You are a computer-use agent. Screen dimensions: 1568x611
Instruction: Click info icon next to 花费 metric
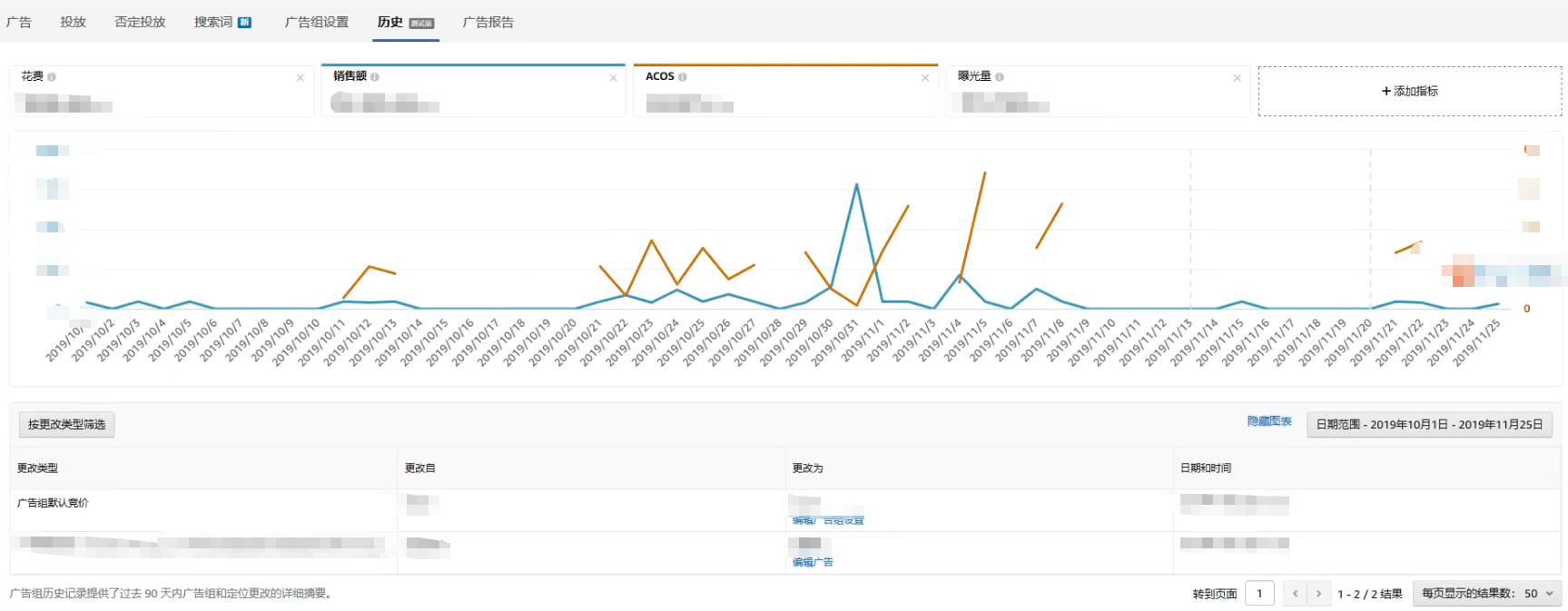click(52, 77)
